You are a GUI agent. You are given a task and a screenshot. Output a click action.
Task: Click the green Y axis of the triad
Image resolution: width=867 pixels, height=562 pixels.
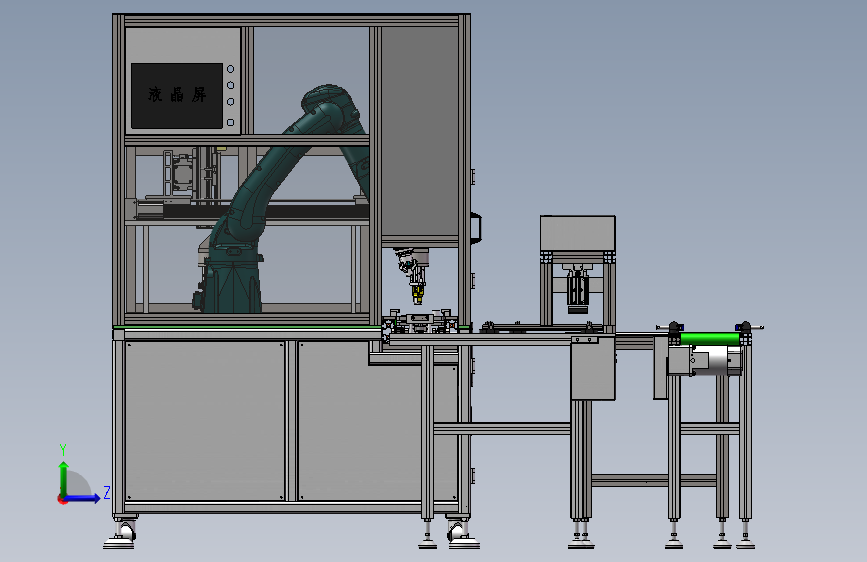(x=64, y=479)
